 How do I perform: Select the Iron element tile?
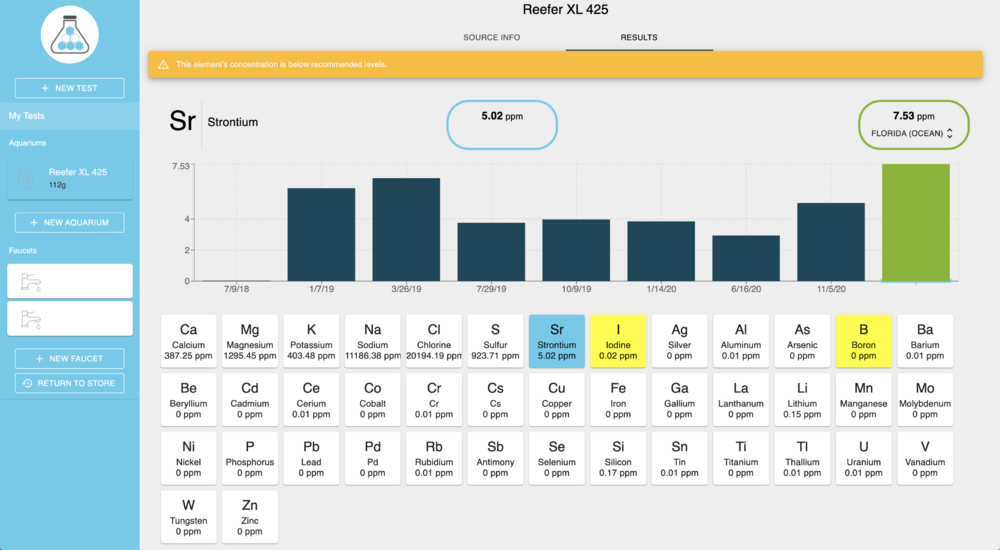[618, 399]
